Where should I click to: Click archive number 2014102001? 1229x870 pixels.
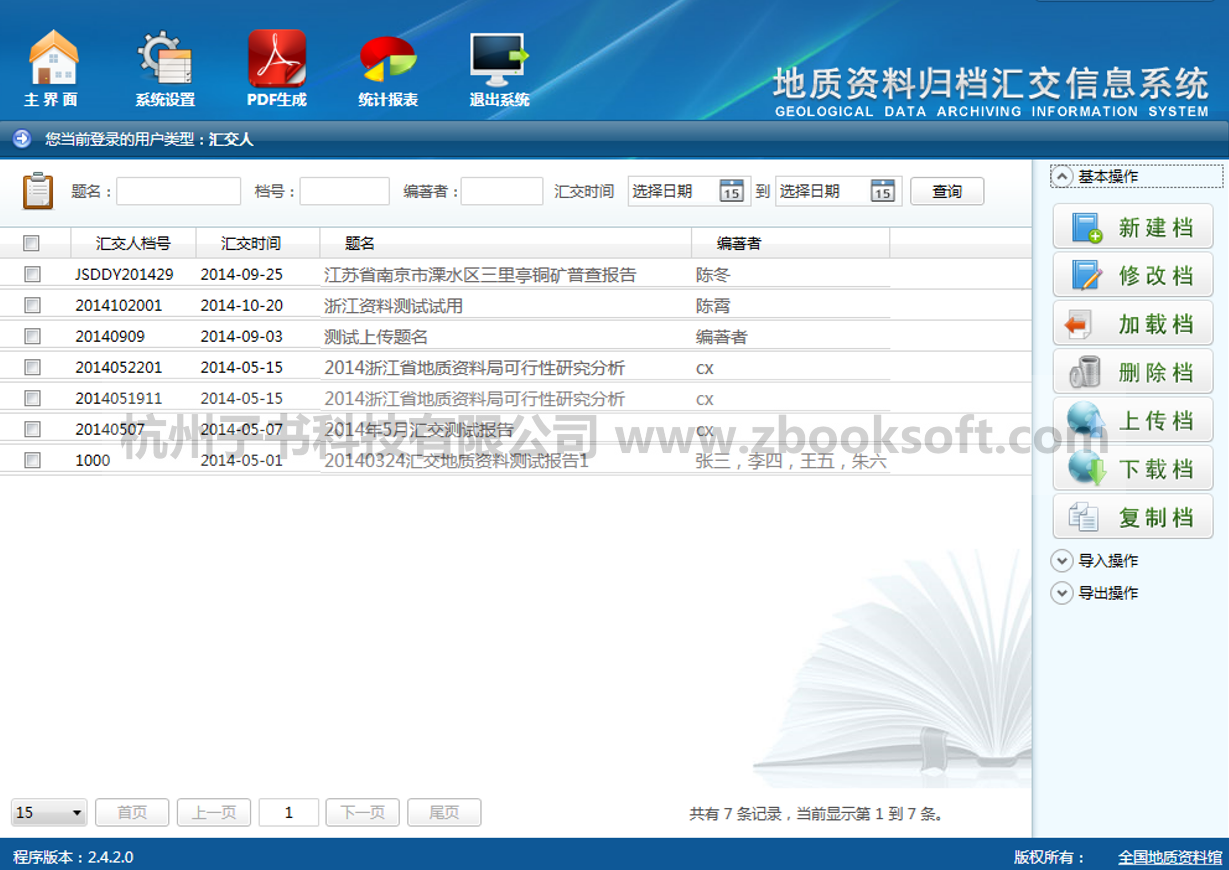(x=119, y=305)
